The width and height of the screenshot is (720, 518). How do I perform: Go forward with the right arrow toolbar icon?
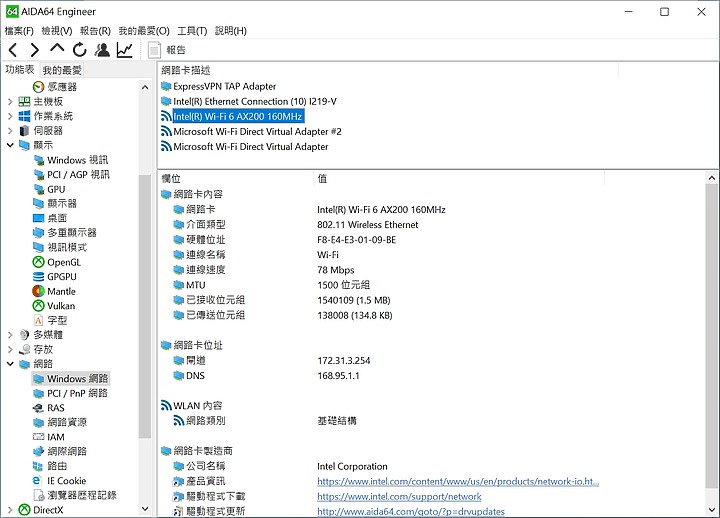point(34,50)
